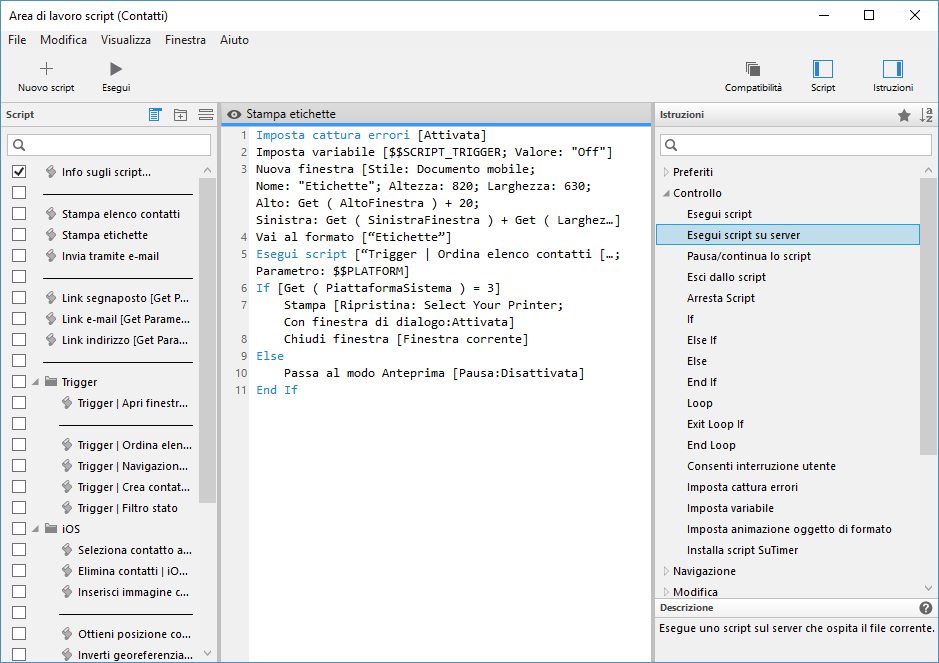This screenshot has height=663, width=939.
Task: Expand the Navigazione category
Action: 666,571
